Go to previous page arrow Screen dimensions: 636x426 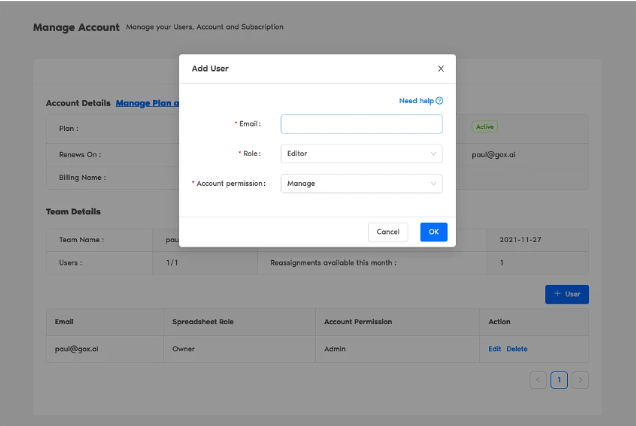point(538,380)
